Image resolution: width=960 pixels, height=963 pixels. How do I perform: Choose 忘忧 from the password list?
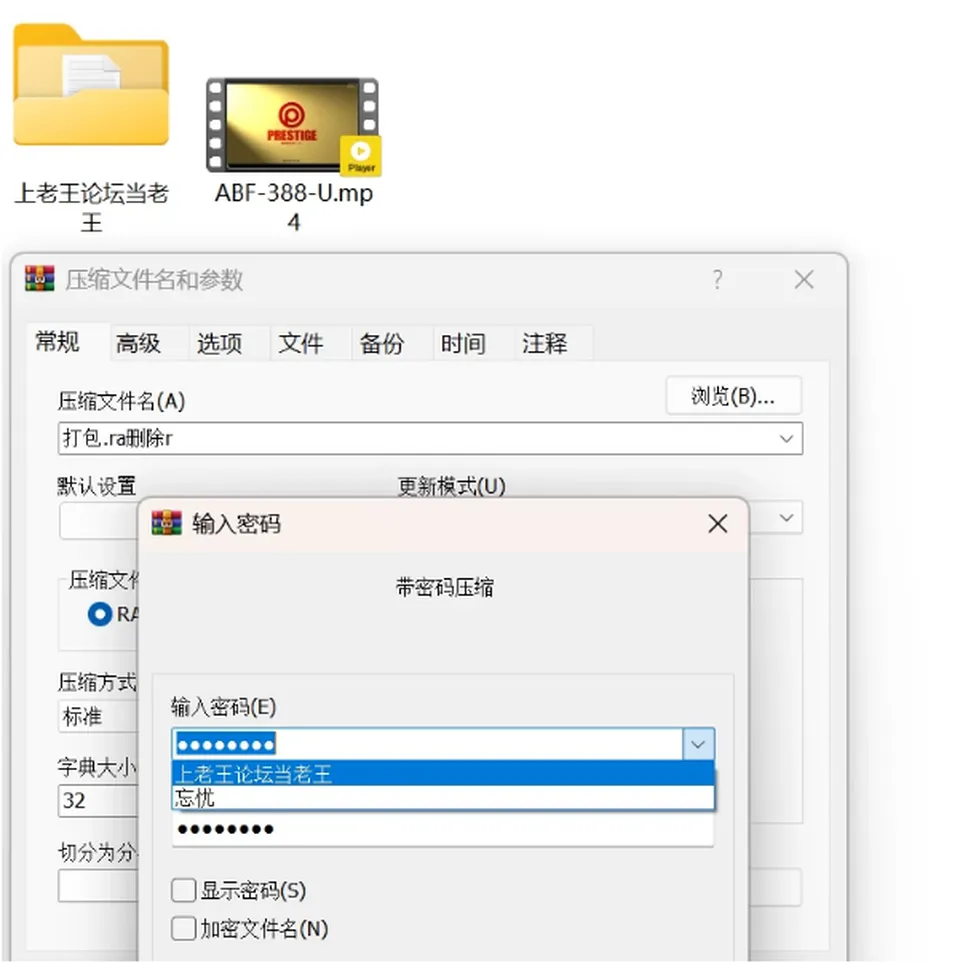(x=443, y=798)
